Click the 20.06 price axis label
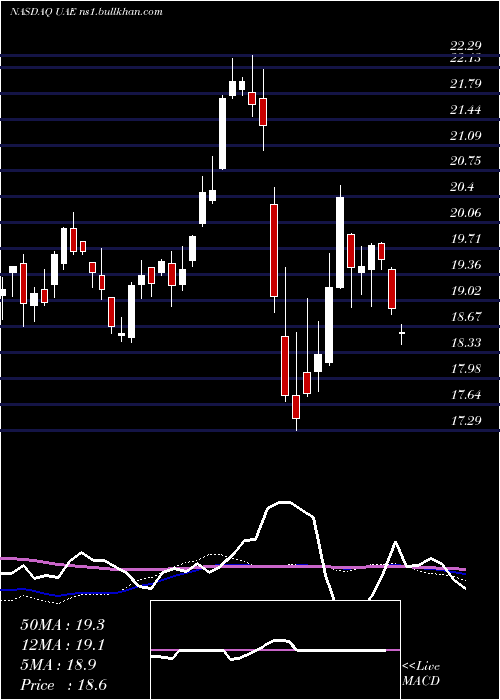Image resolution: width=500 pixels, height=700 pixels. [x=466, y=213]
